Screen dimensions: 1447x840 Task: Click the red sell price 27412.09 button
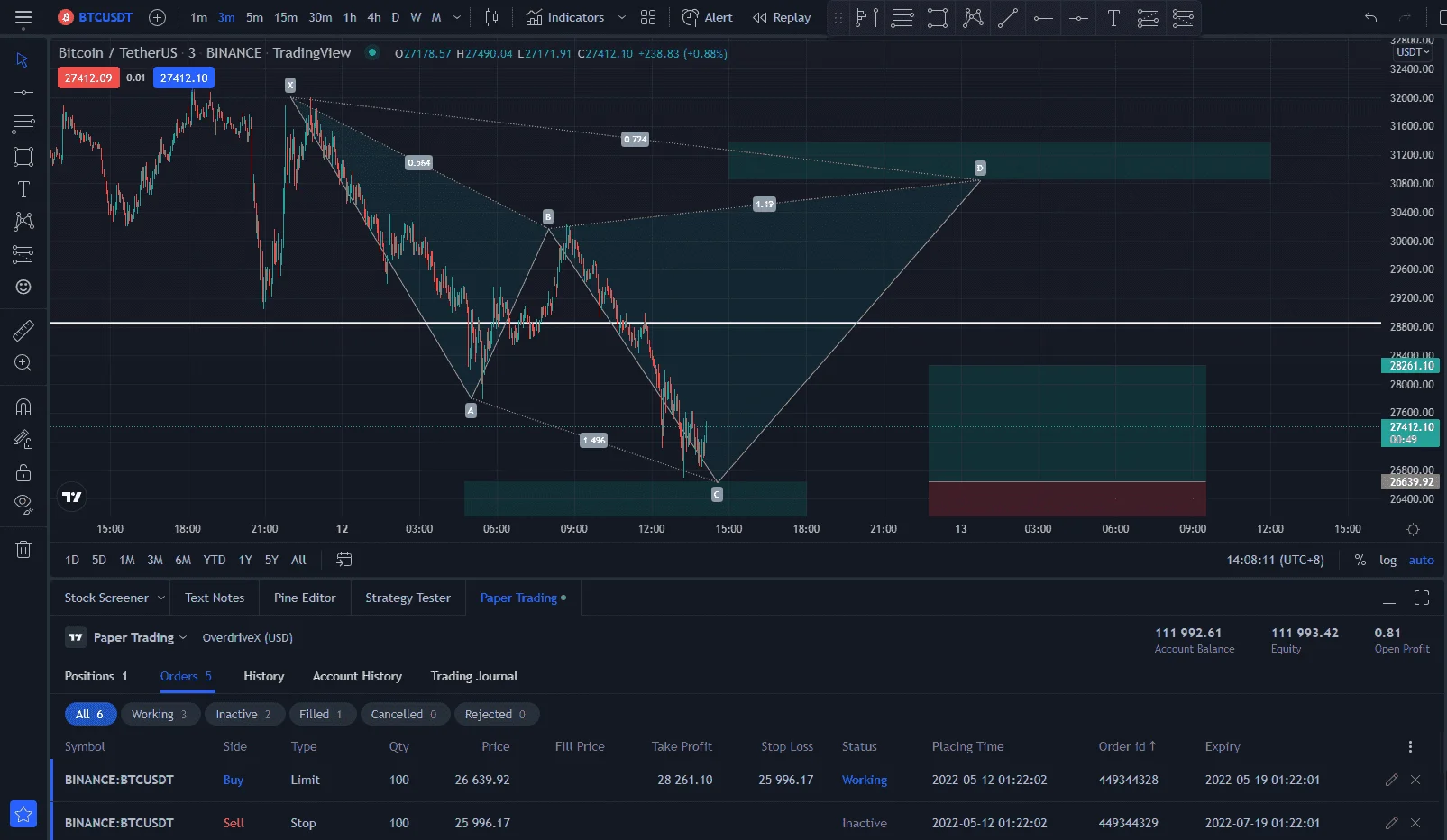click(88, 78)
